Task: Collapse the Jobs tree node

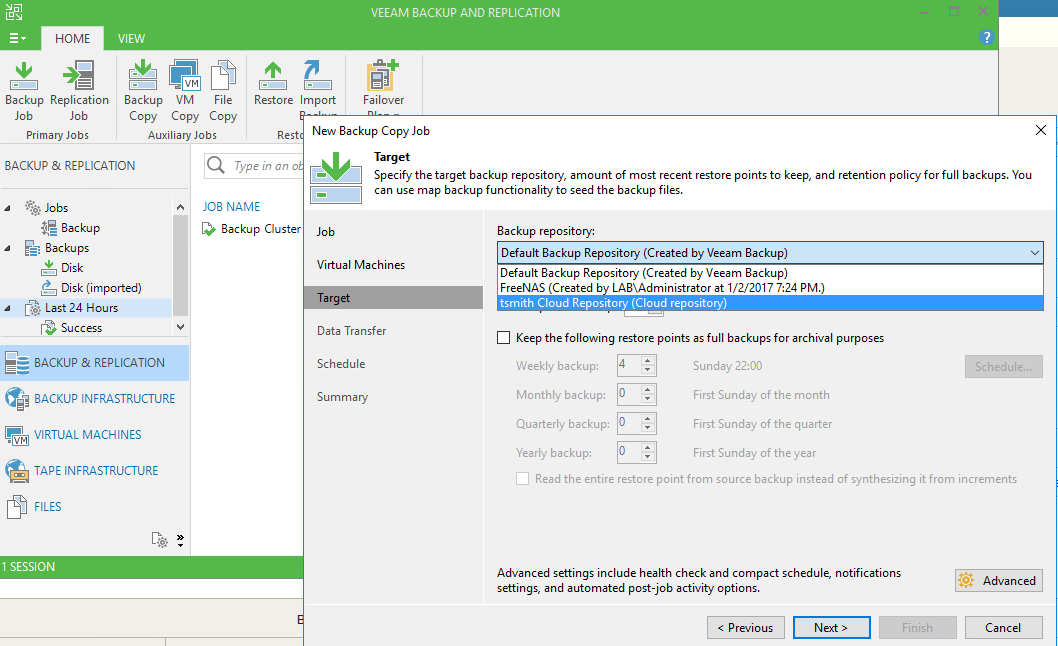Action: (9, 208)
